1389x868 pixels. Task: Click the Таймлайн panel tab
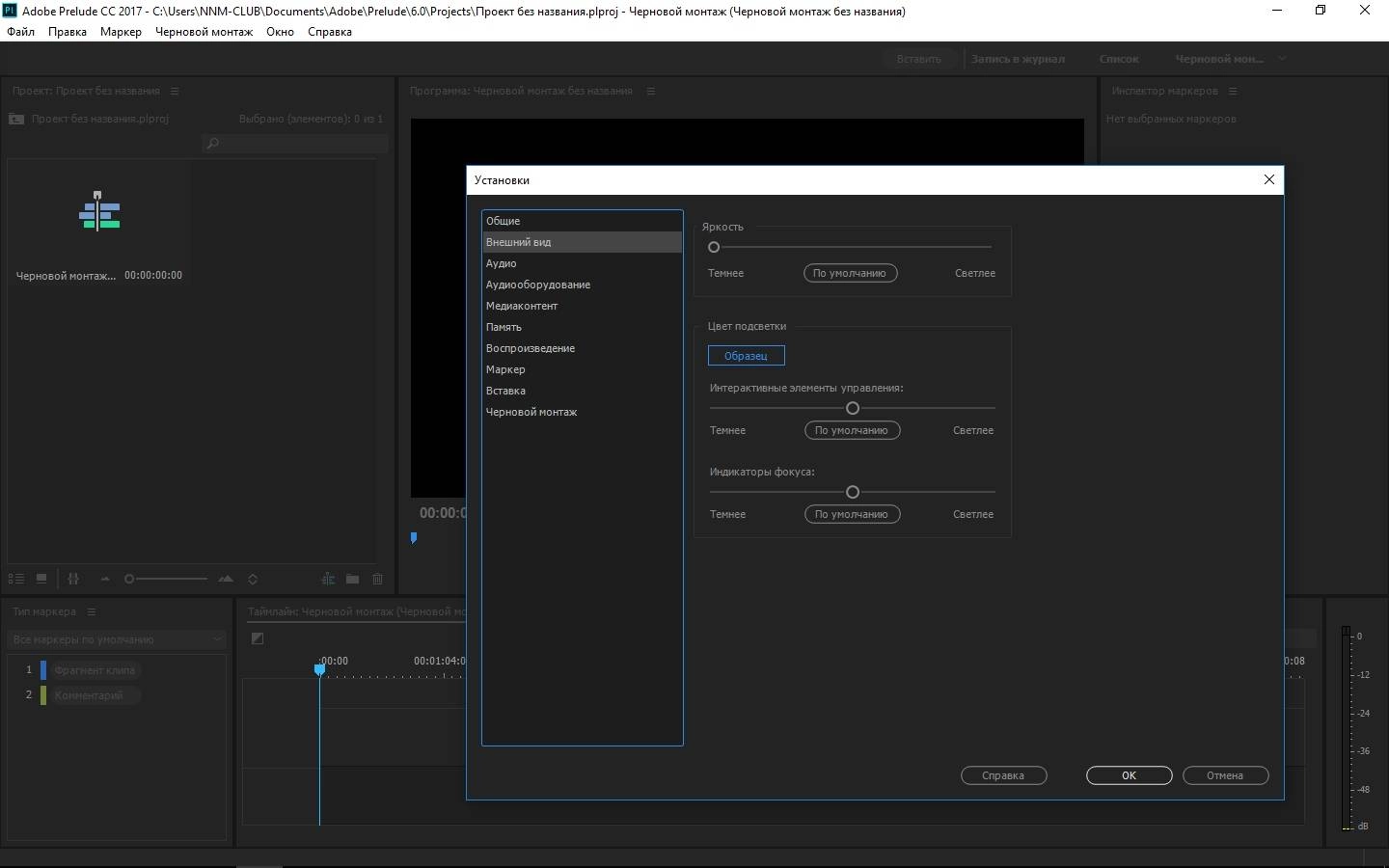tap(357, 611)
